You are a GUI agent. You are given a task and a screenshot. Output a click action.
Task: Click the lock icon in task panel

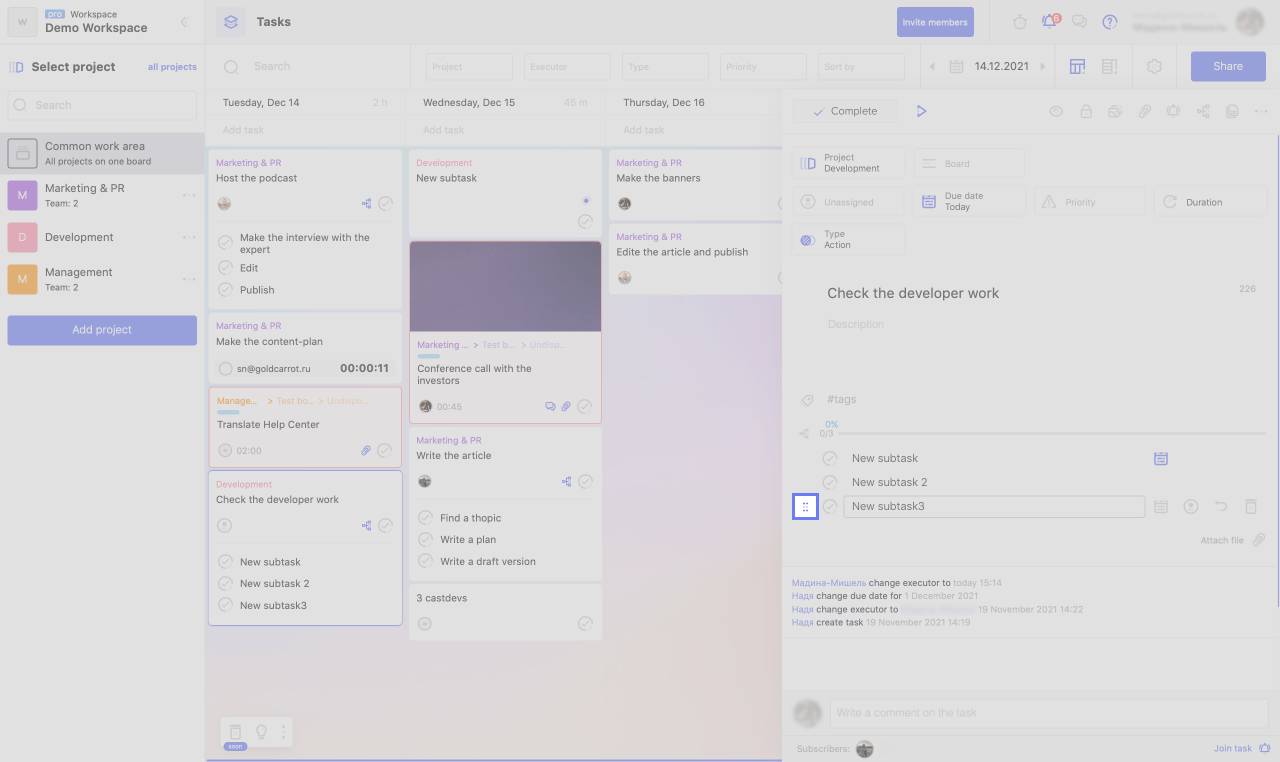[1085, 112]
